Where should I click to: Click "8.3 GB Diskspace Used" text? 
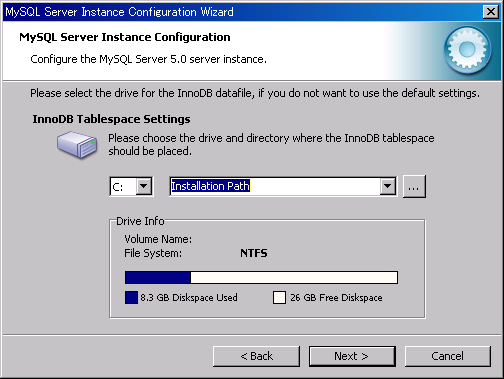[x=189, y=297]
